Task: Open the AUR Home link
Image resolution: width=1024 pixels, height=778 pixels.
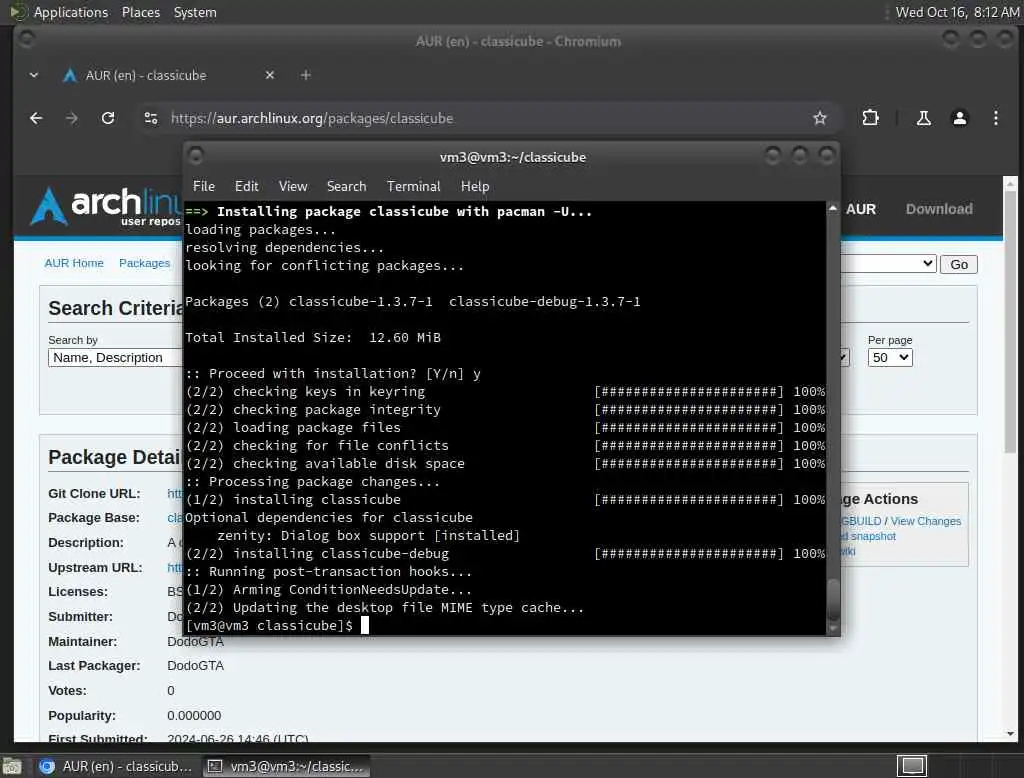Action: (74, 263)
